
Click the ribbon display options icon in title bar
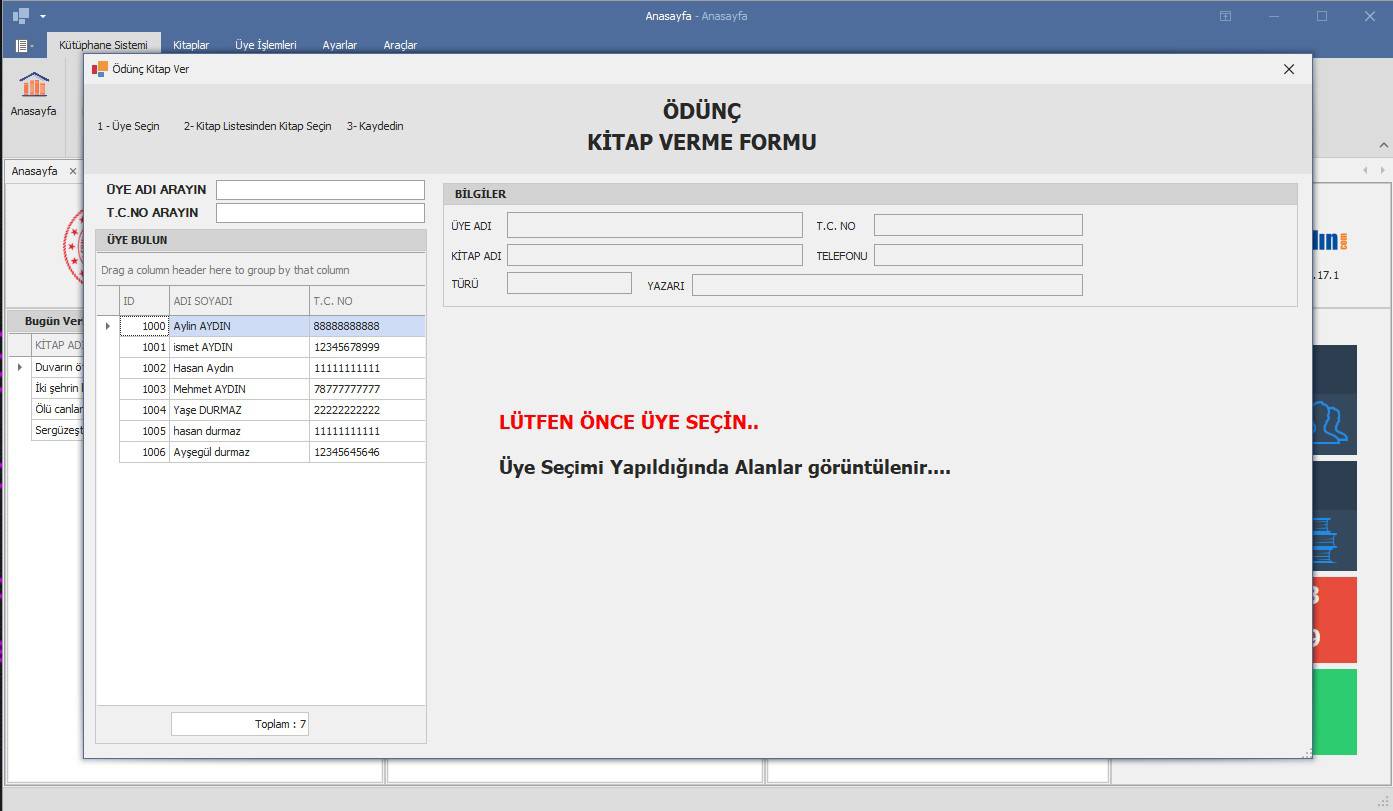1225,16
